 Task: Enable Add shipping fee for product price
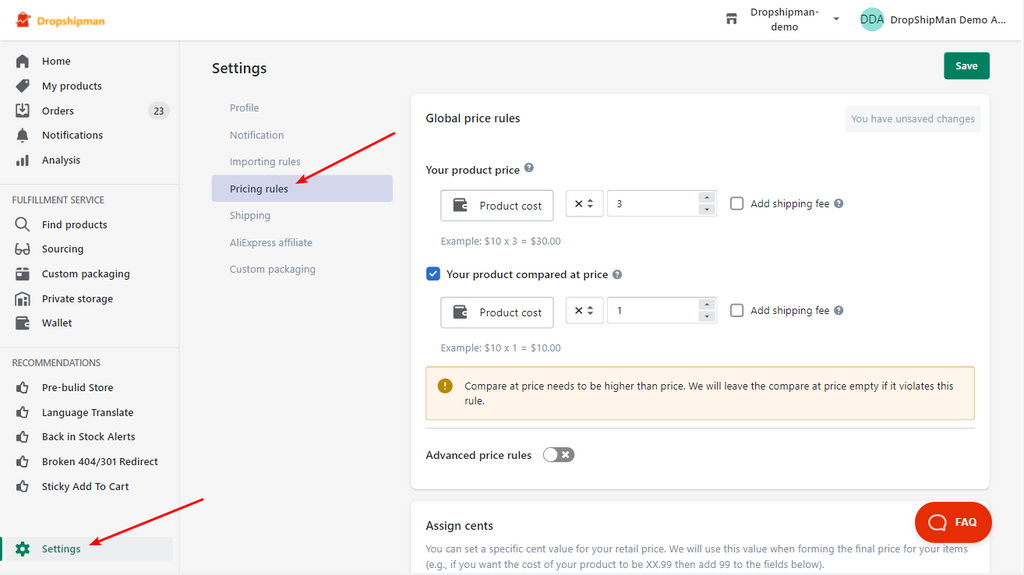(737, 204)
